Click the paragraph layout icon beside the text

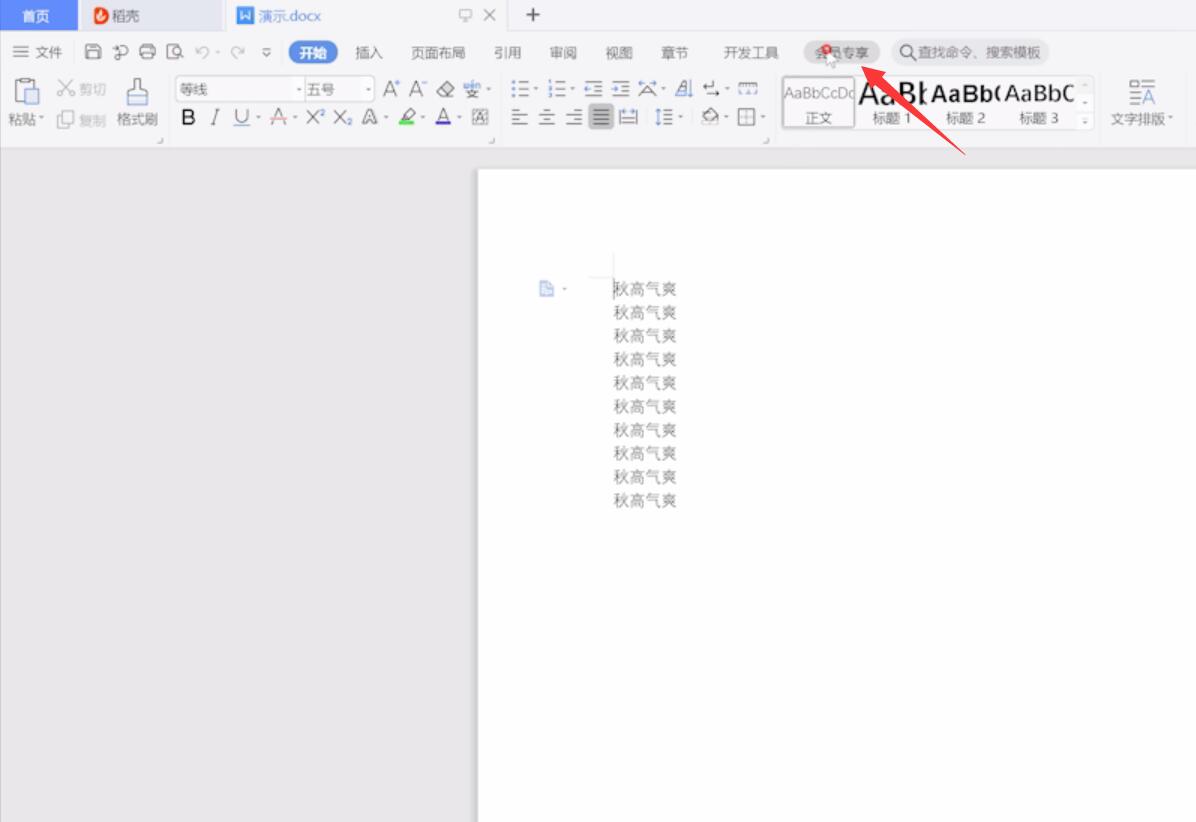click(x=546, y=288)
